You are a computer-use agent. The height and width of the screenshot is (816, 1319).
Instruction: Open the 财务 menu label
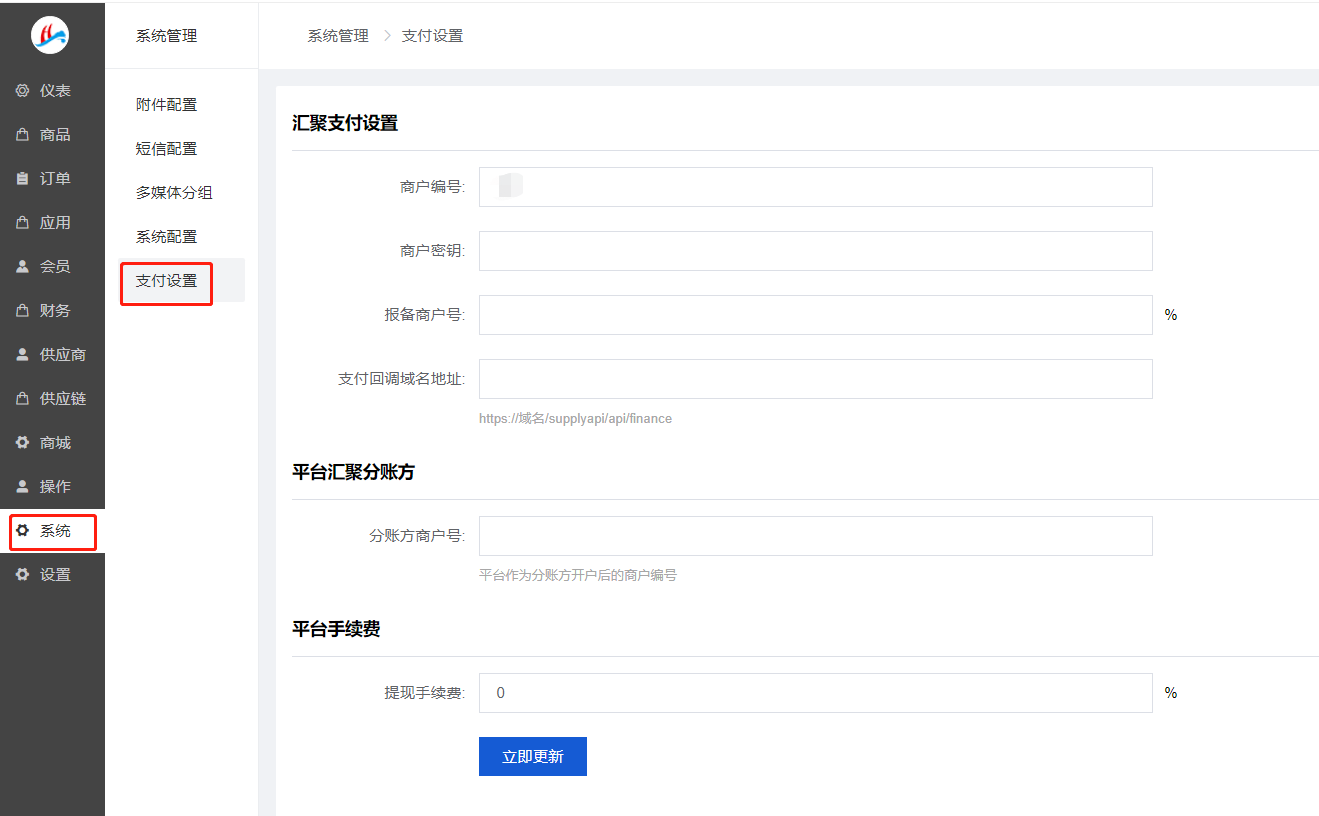(x=55, y=311)
